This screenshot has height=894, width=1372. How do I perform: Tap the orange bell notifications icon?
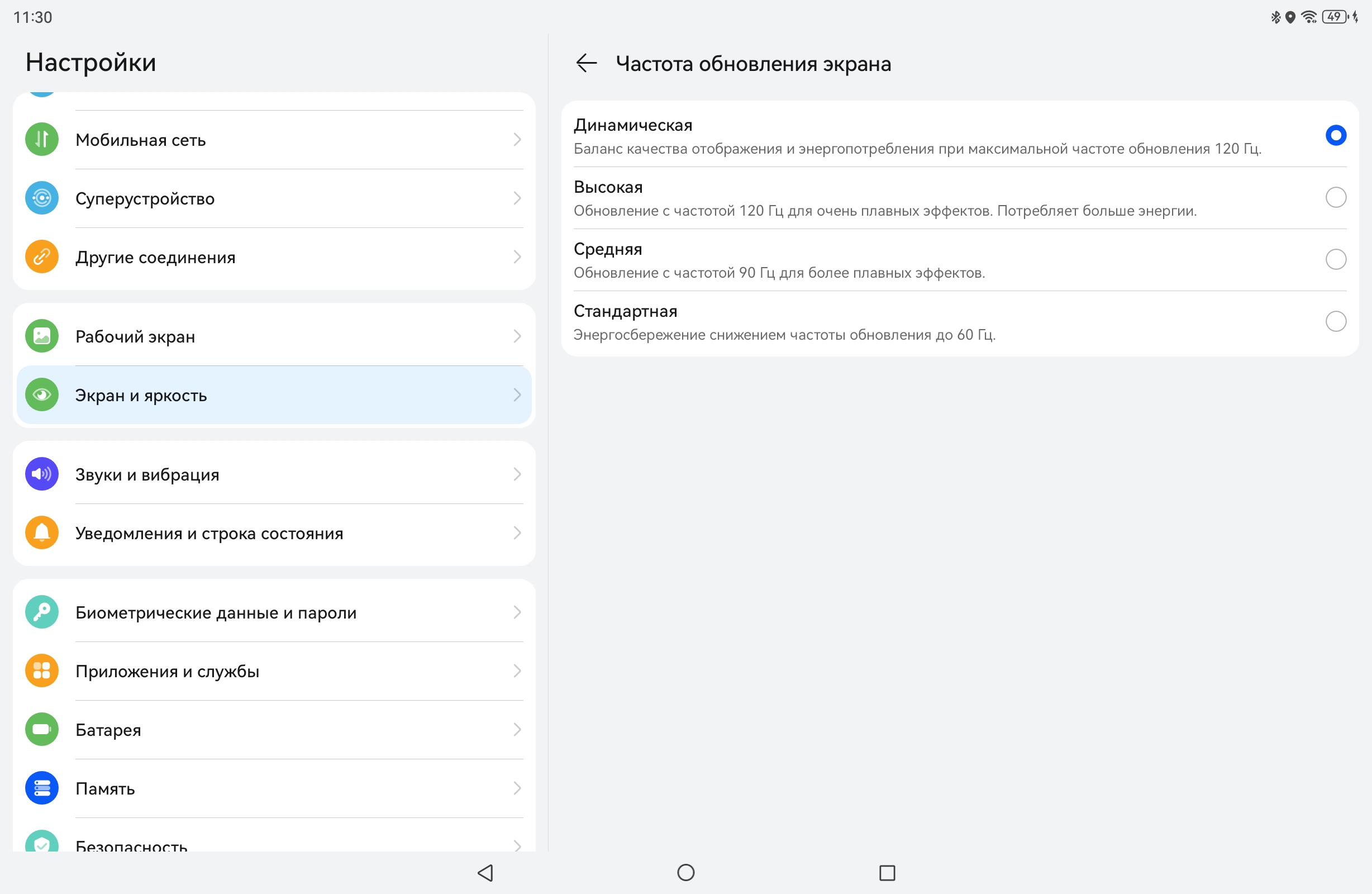41,533
